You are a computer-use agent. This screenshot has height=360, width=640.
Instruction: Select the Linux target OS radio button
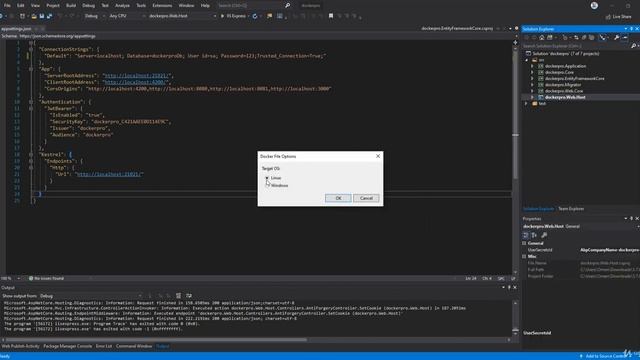click(x=267, y=178)
